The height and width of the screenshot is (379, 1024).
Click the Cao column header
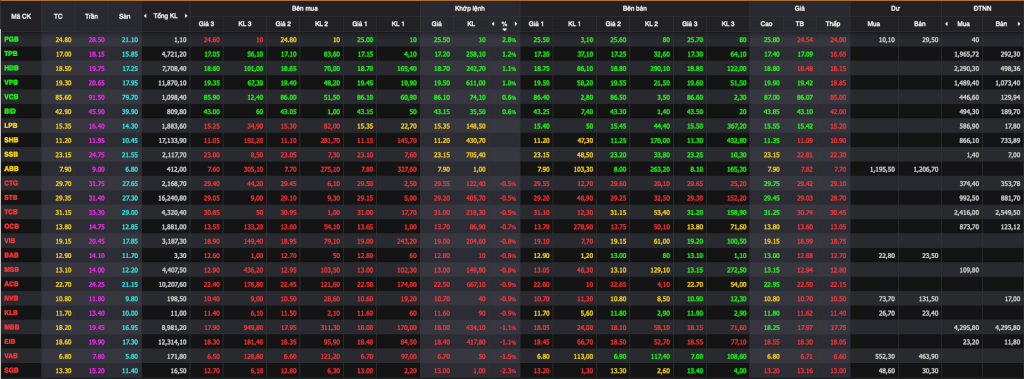coord(767,24)
